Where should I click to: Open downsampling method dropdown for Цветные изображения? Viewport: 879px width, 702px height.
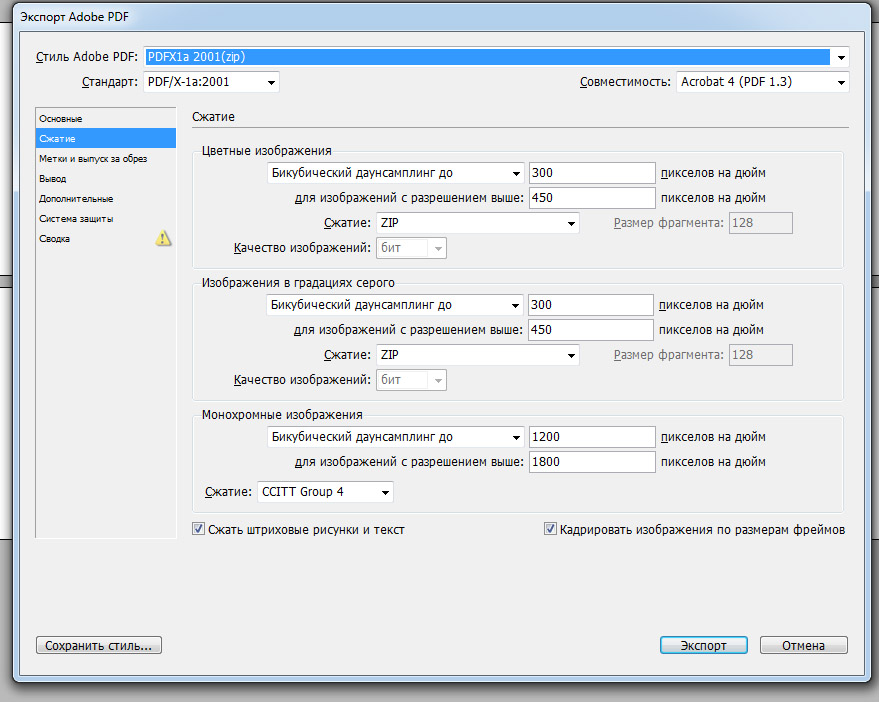click(395, 173)
